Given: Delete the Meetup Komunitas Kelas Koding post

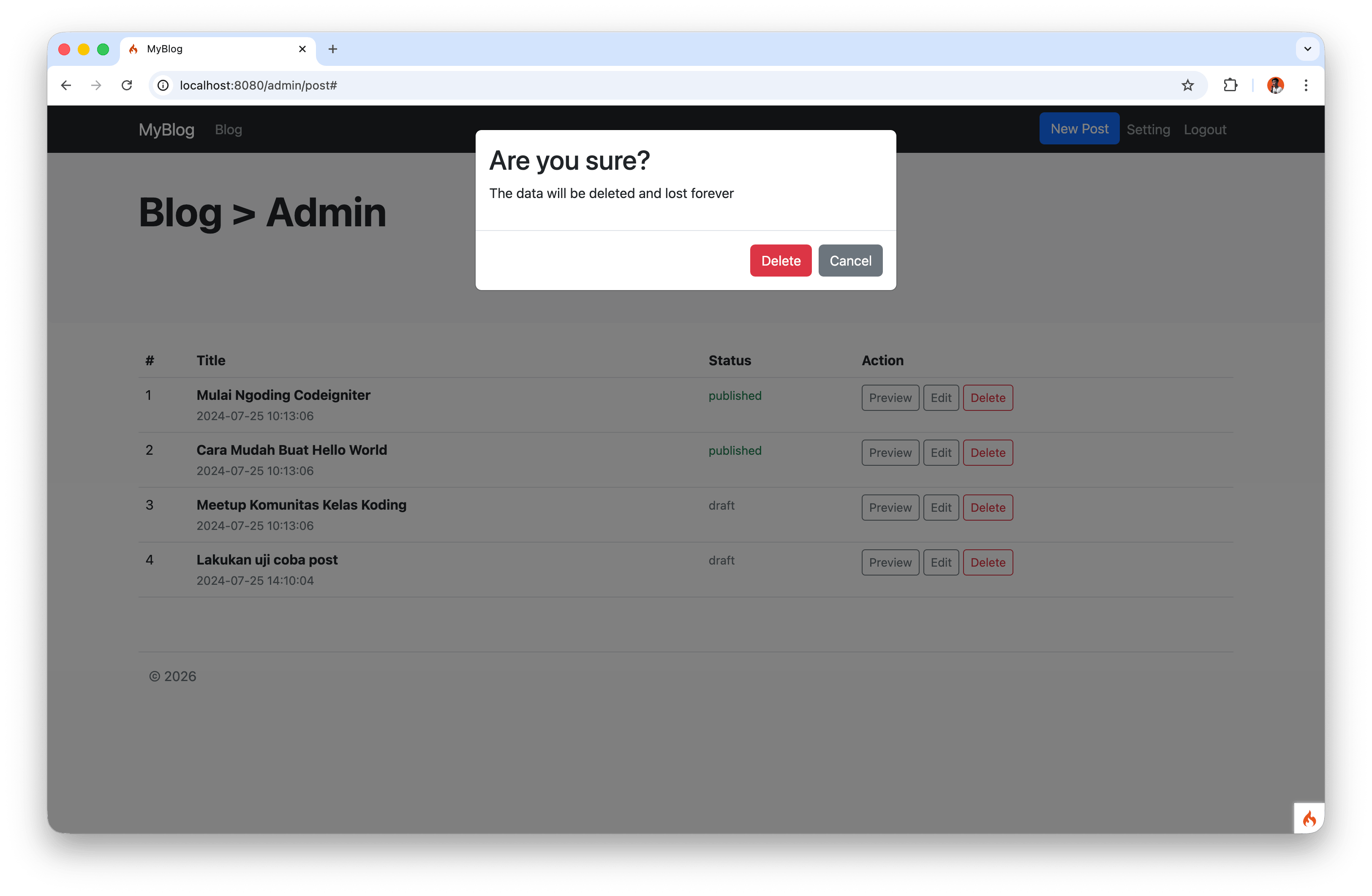Looking at the screenshot, I should coord(988,507).
